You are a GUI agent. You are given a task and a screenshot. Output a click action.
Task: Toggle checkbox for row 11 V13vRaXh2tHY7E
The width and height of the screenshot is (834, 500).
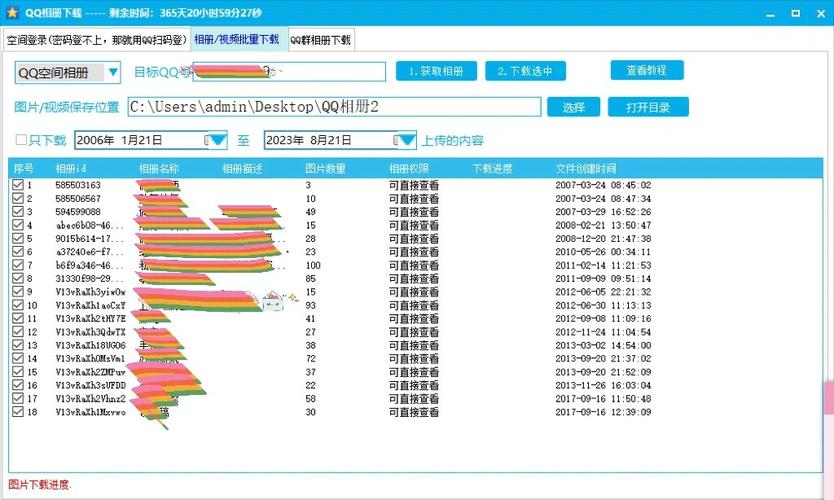point(18,318)
